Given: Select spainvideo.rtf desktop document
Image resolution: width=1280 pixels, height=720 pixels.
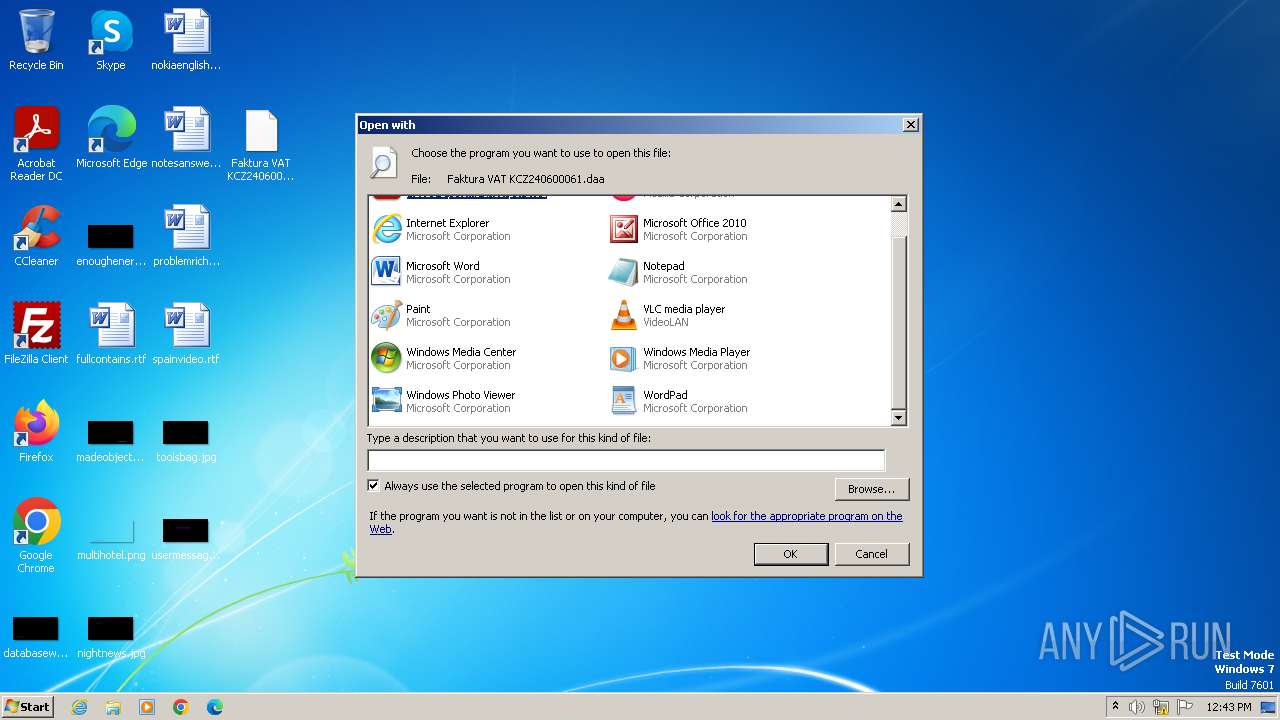Looking at the screenshot, I should [x=186, y=334].
